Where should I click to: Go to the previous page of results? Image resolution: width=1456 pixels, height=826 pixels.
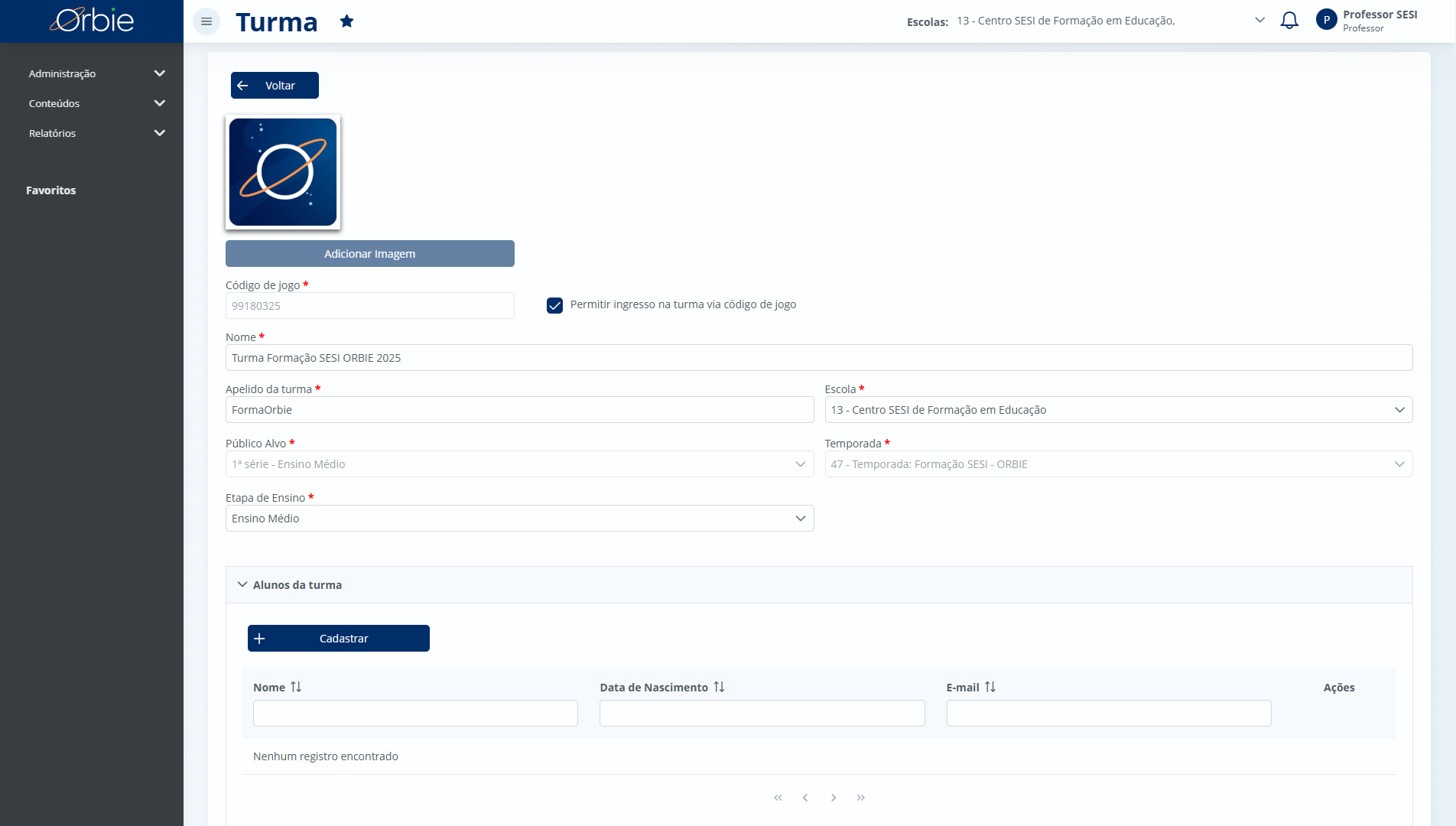pos(805,798)
